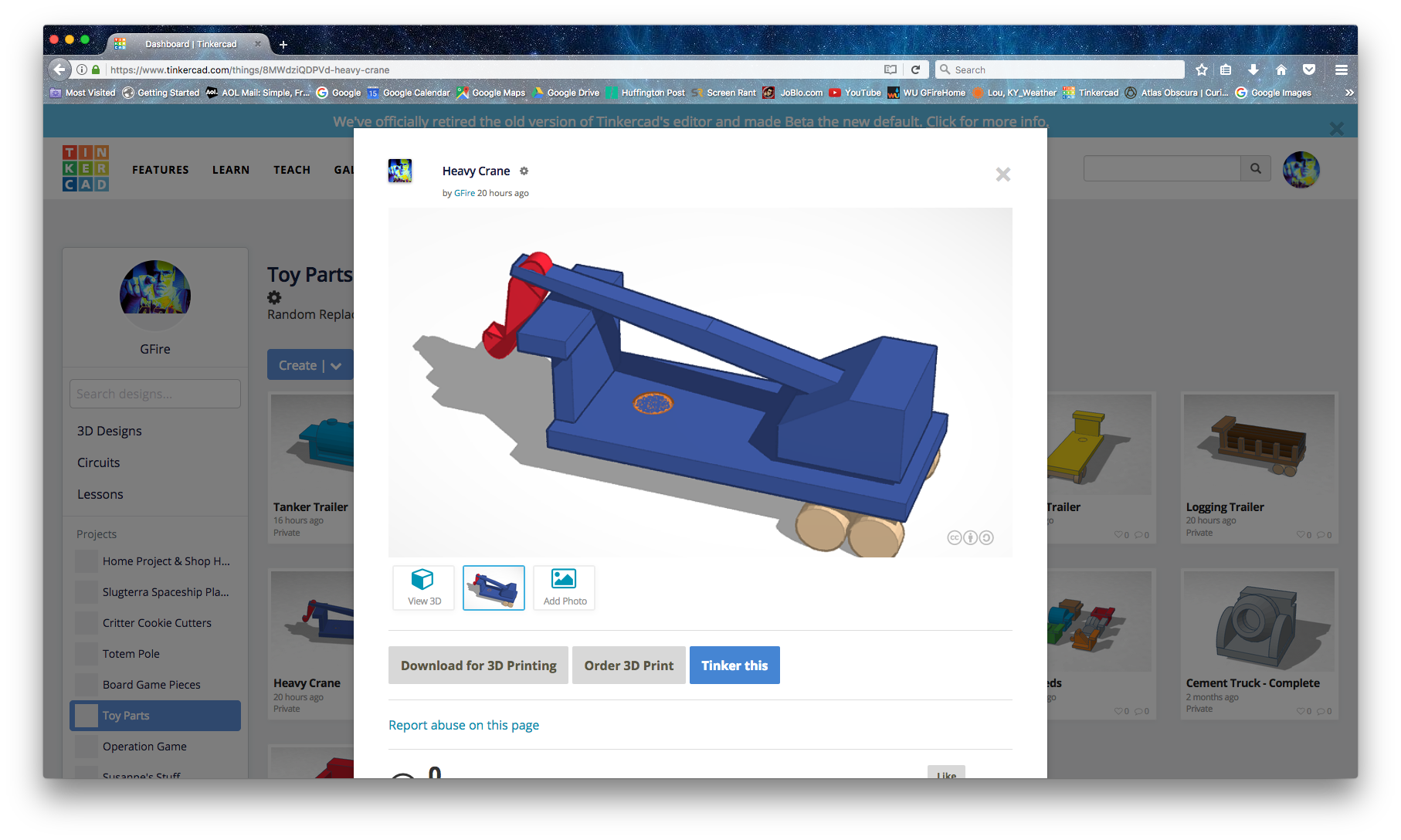Click the retired editor banner message
This screenshot has height=840, width=1401.
click(x=690, y=121)
